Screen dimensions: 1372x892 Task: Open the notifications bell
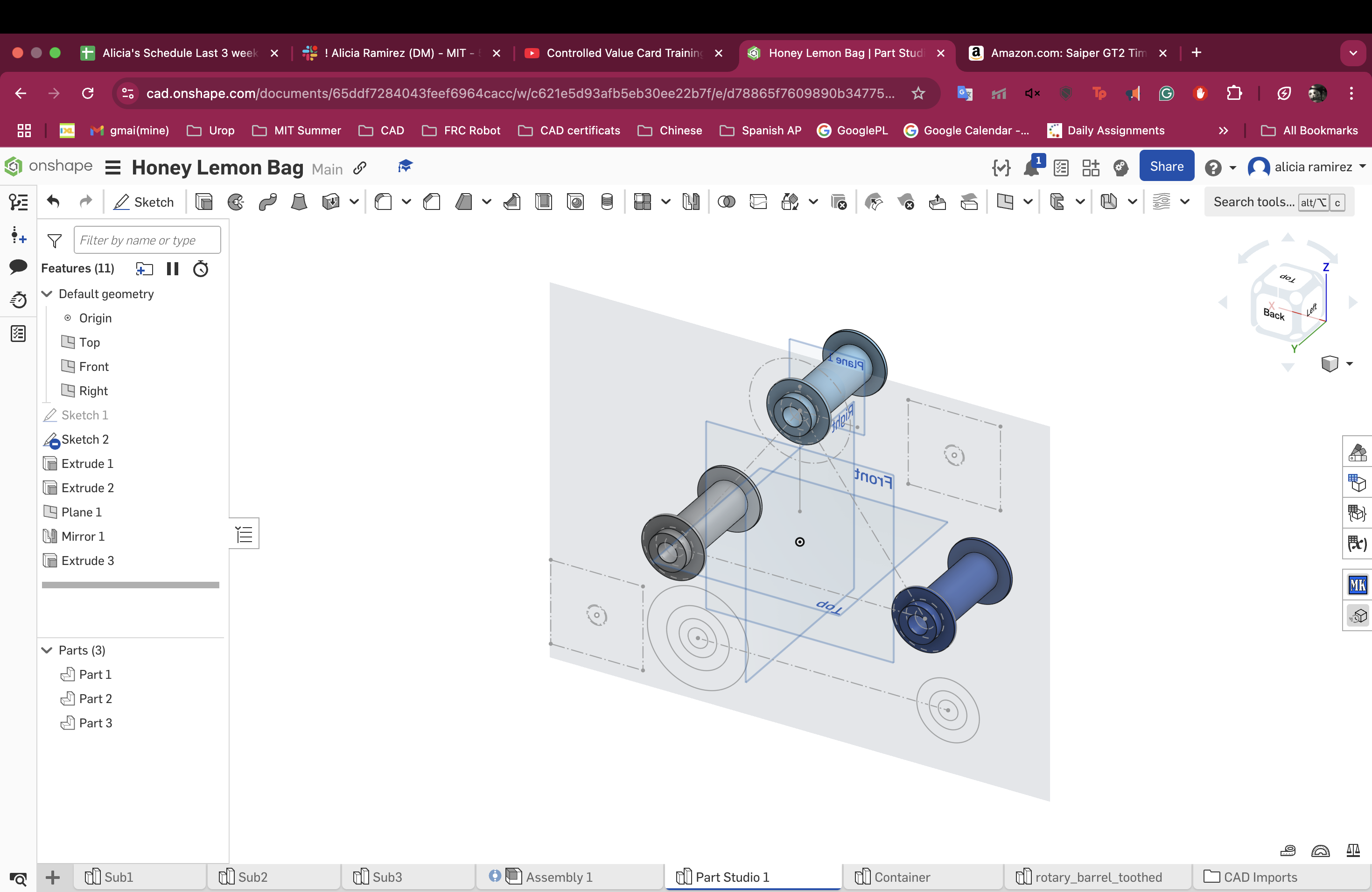pos(1031,167)
